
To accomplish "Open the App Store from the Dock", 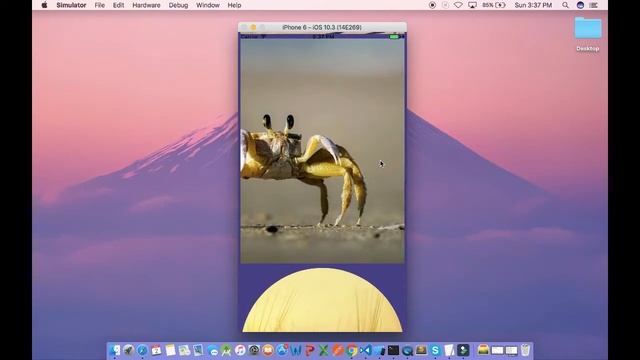I will coord(282,350).
